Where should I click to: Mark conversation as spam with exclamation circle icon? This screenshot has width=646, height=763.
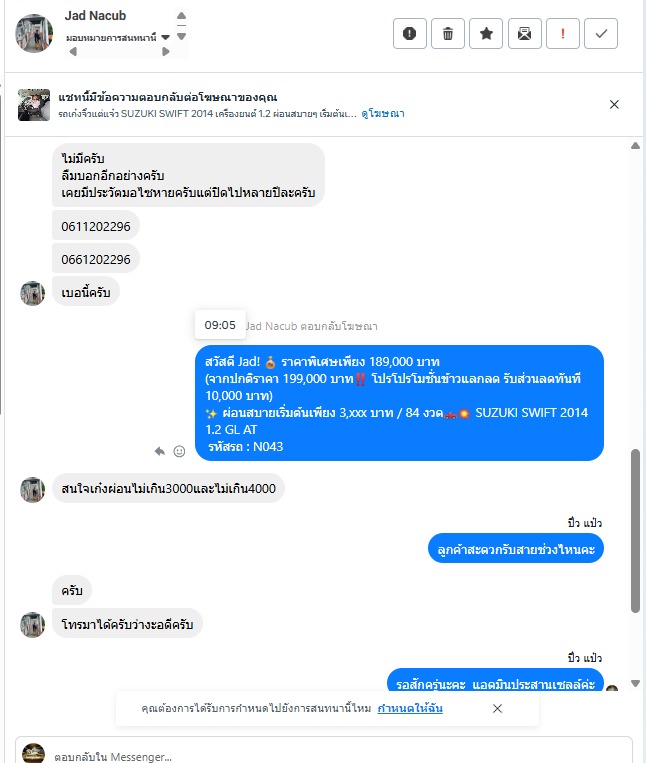410,34
